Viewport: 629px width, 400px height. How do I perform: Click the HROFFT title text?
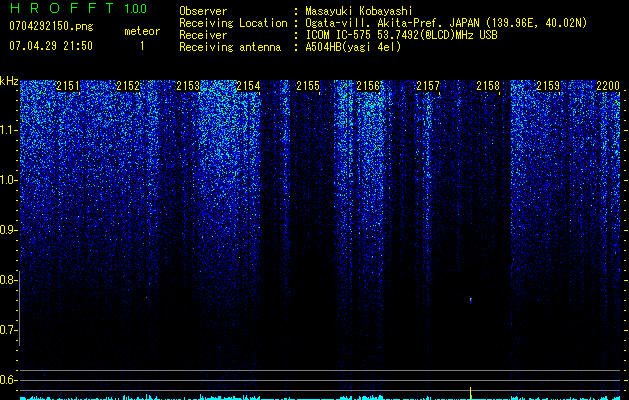coord(62,8)
